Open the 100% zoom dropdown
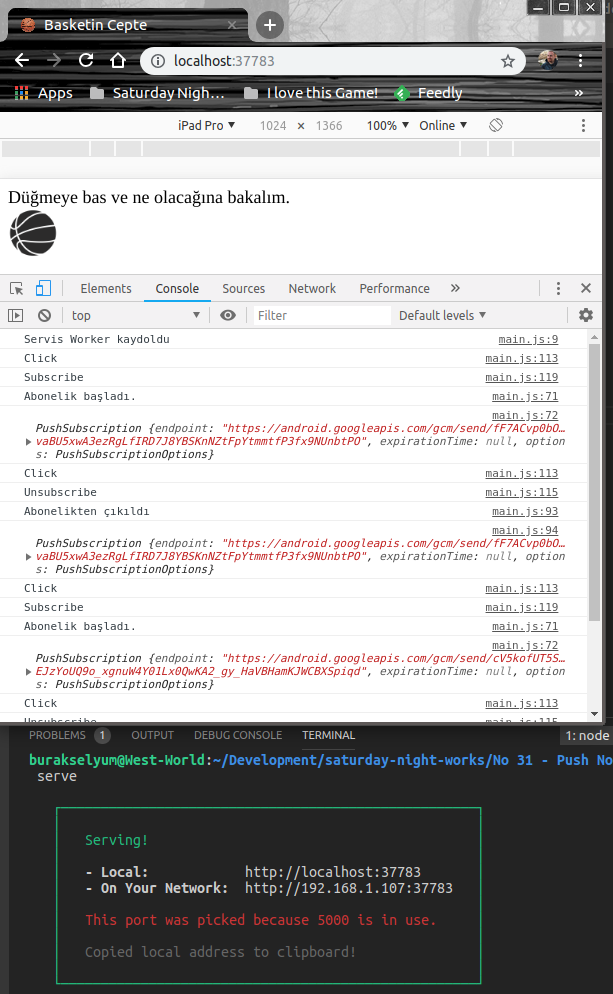 click(388, 125)
